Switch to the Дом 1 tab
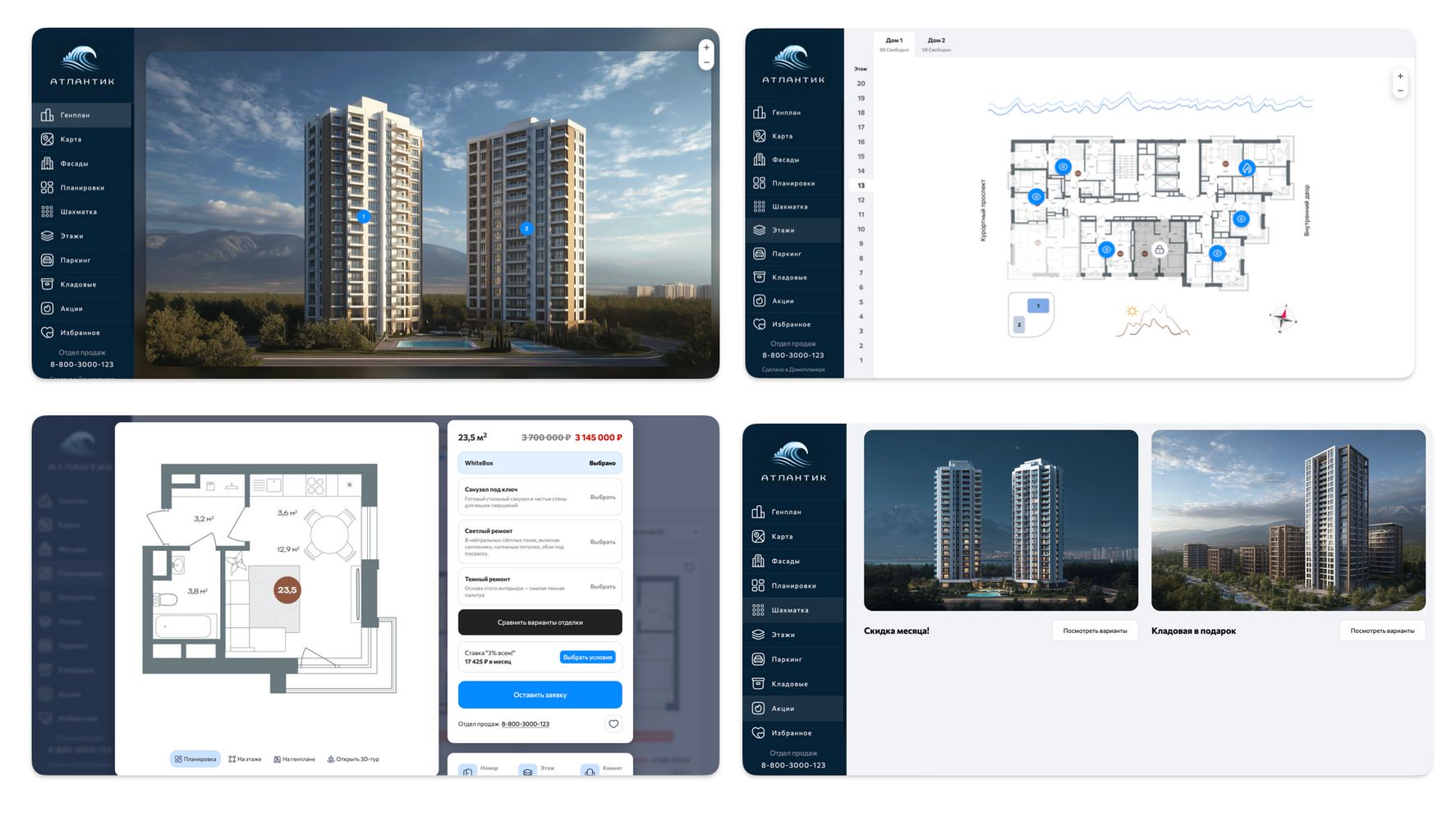 (894, 44)
